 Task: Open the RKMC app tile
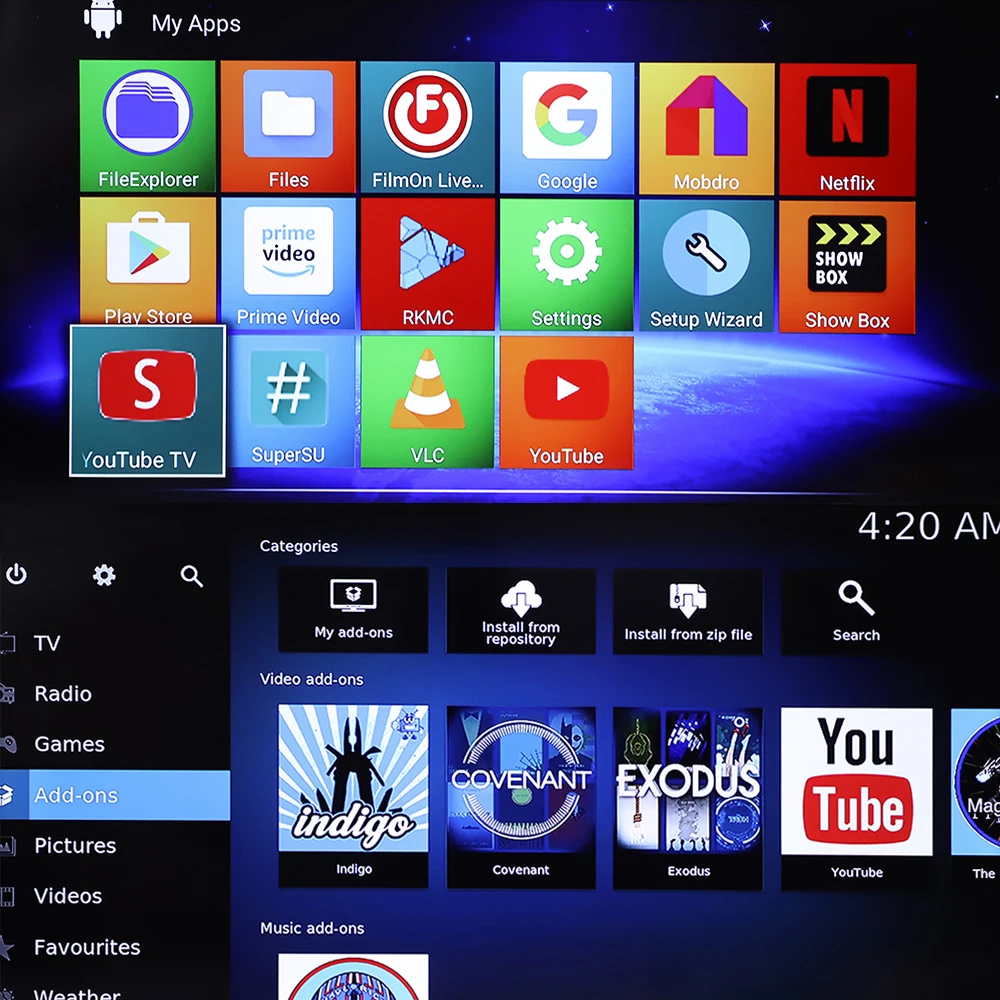428,265
